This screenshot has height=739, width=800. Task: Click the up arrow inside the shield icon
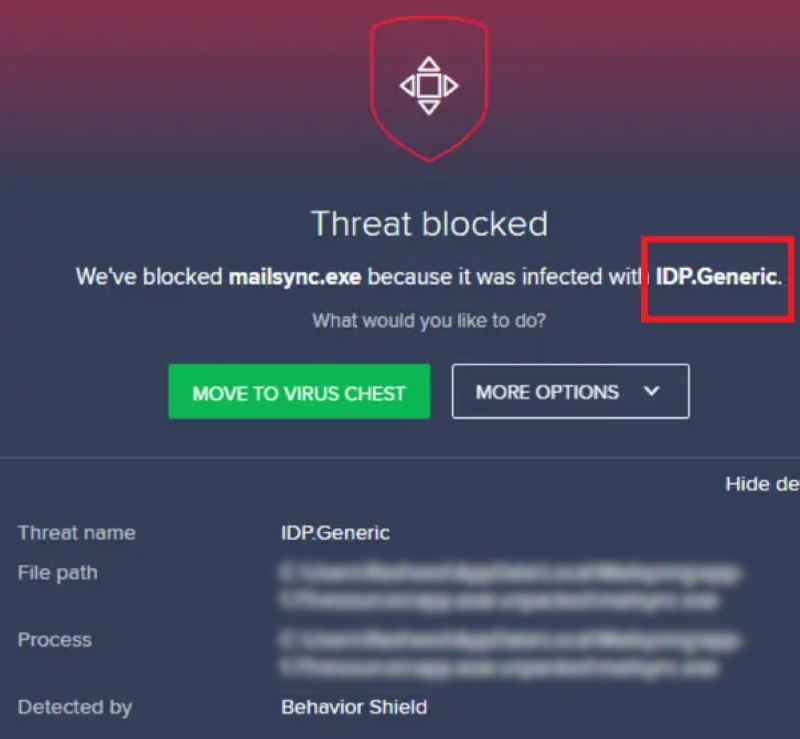point(430,64)
